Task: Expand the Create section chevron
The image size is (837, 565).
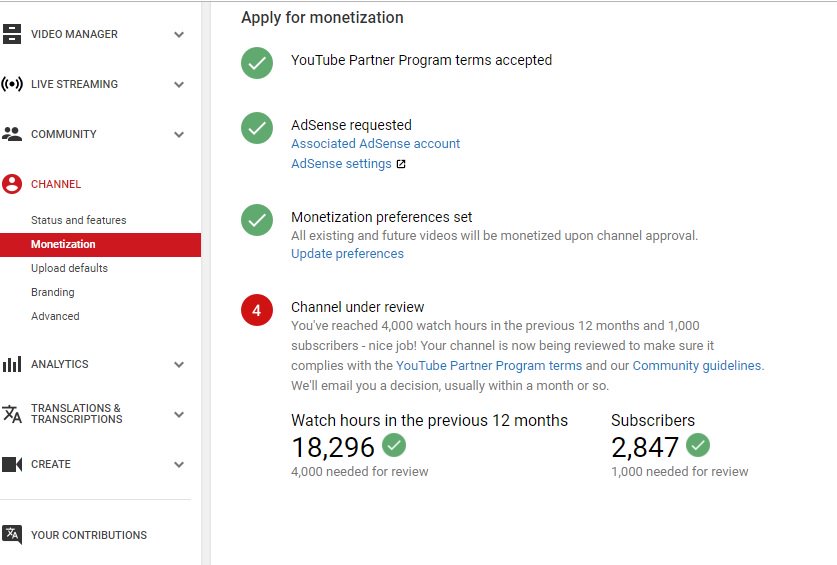Action: coord(179,465)
